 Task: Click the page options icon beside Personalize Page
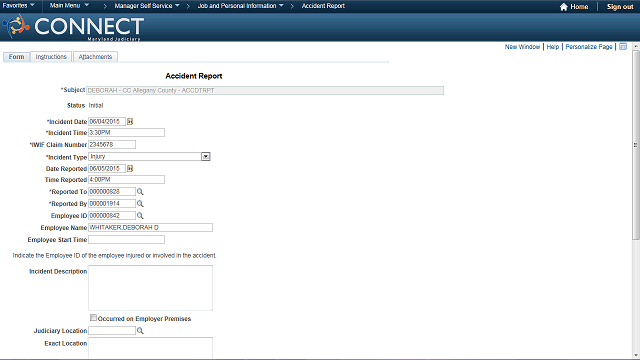coord(623,47)
